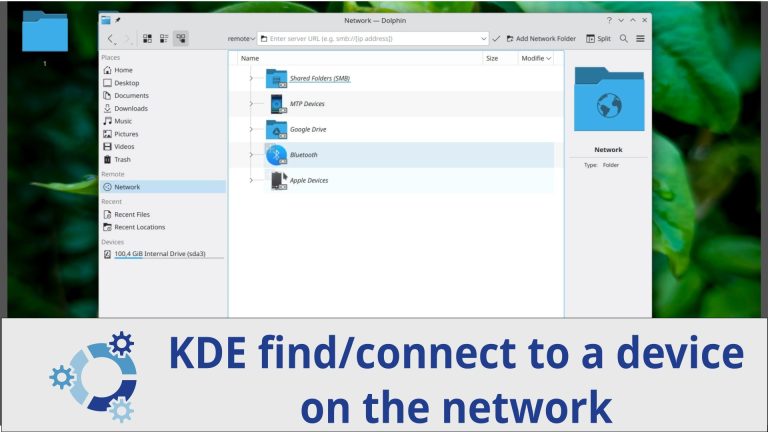The height and width of the screenshot is (432, 768).
Task: Click the help question mark in titlebar
Action: coord(609,20)
